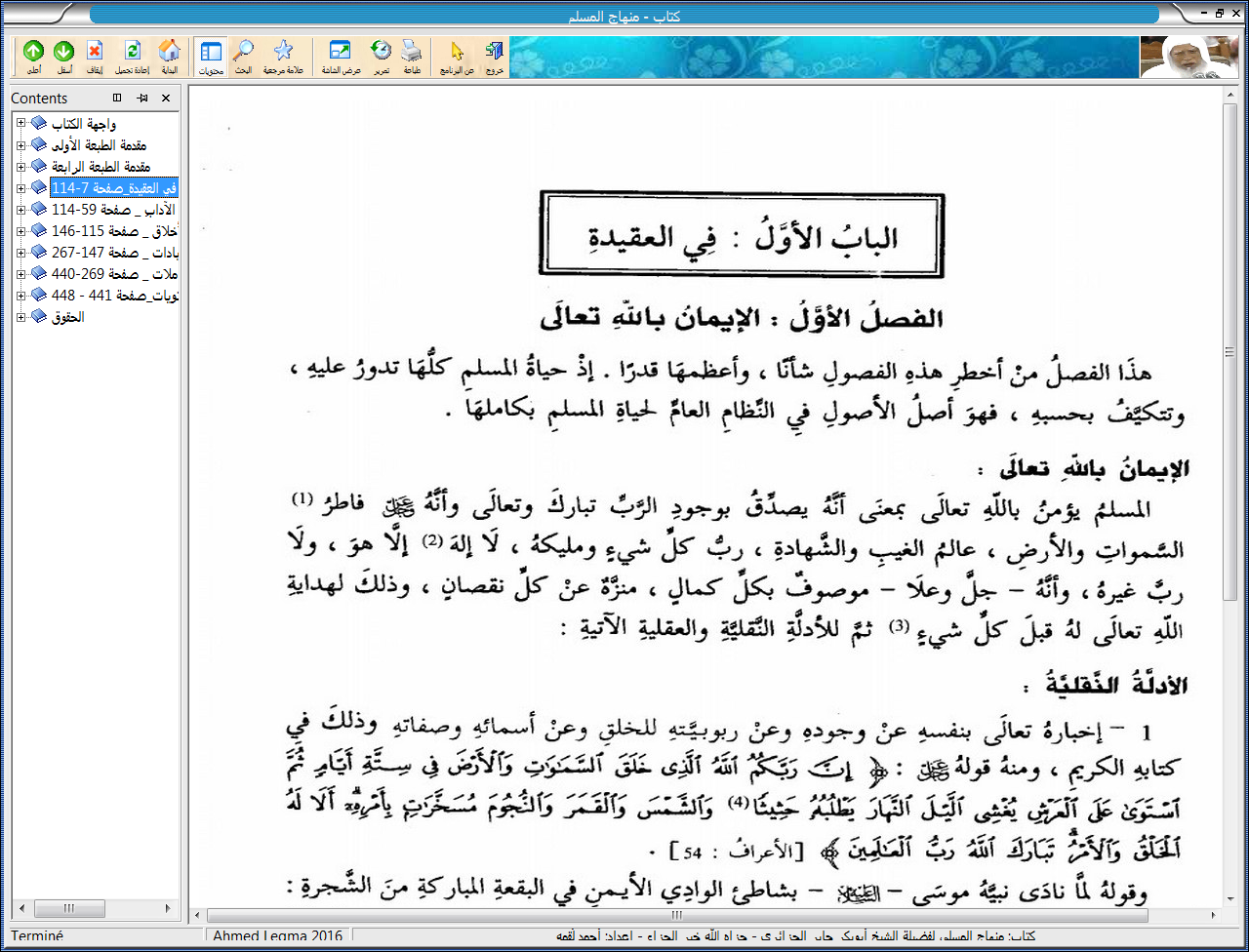
Task: Click the Contents panel horizontal scroll thumb
Action: [69, 908]
